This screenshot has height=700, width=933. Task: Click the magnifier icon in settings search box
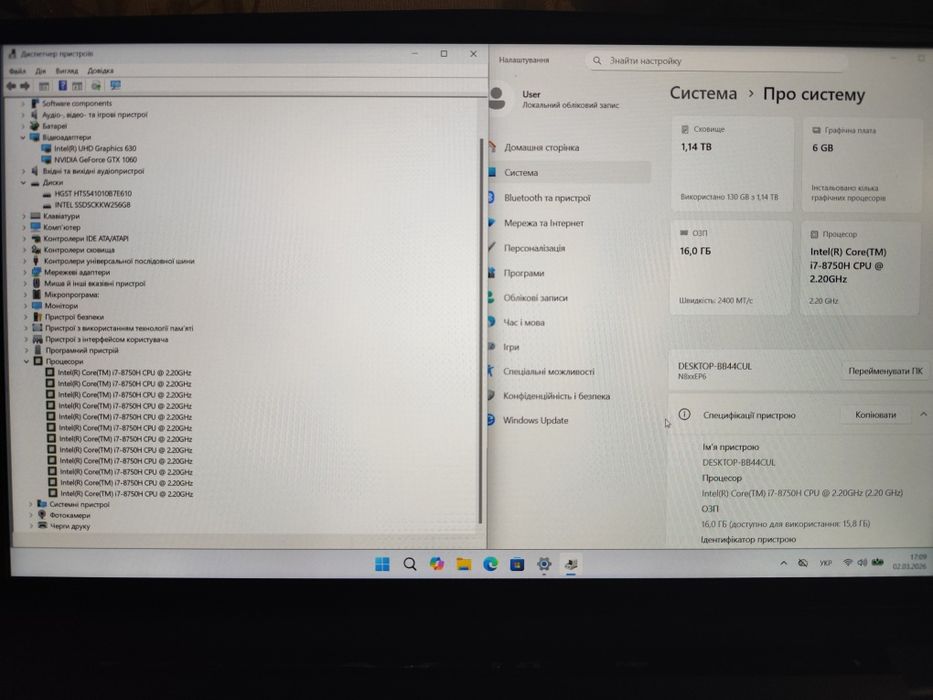[597, 61]
